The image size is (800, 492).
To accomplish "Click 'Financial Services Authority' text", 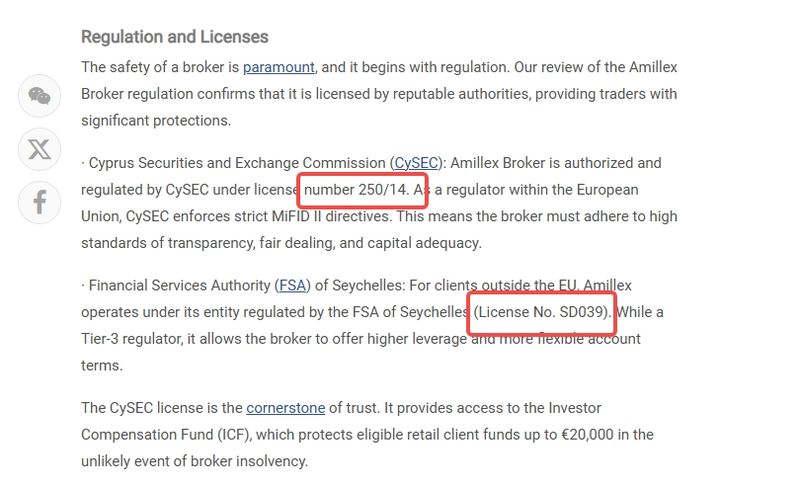I will (180, 285).
